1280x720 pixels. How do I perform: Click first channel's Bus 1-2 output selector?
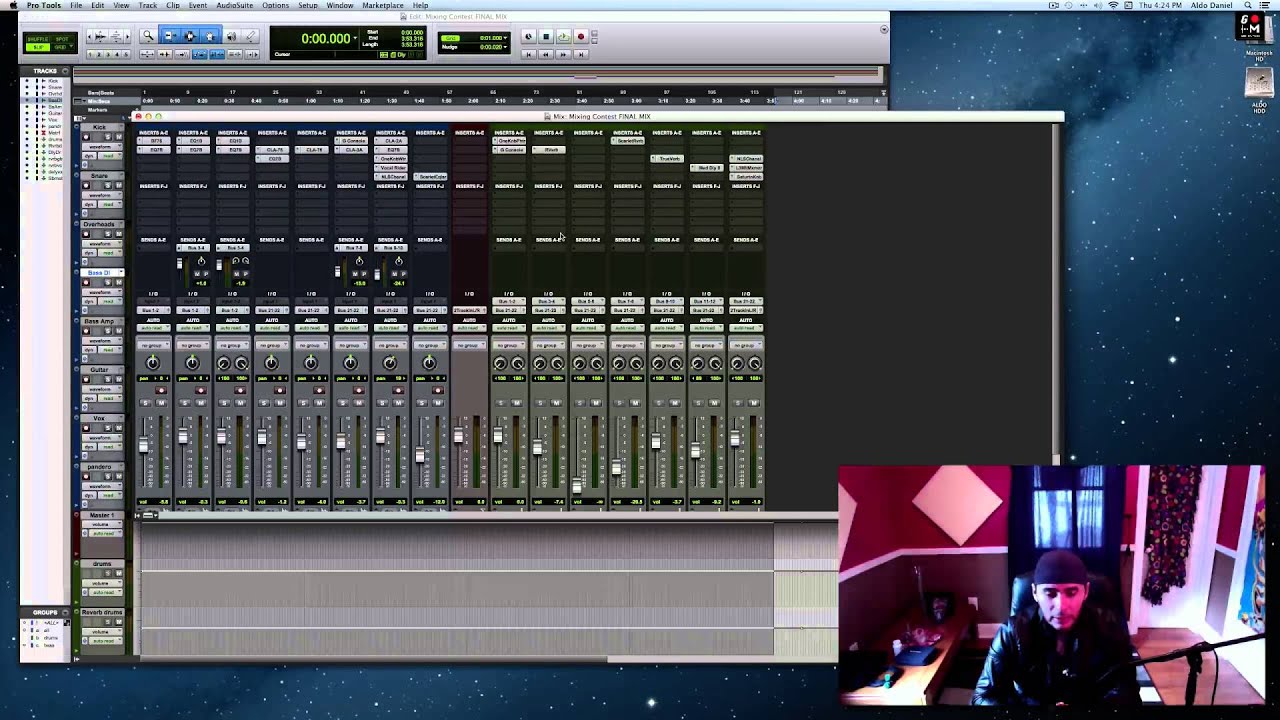153,311
